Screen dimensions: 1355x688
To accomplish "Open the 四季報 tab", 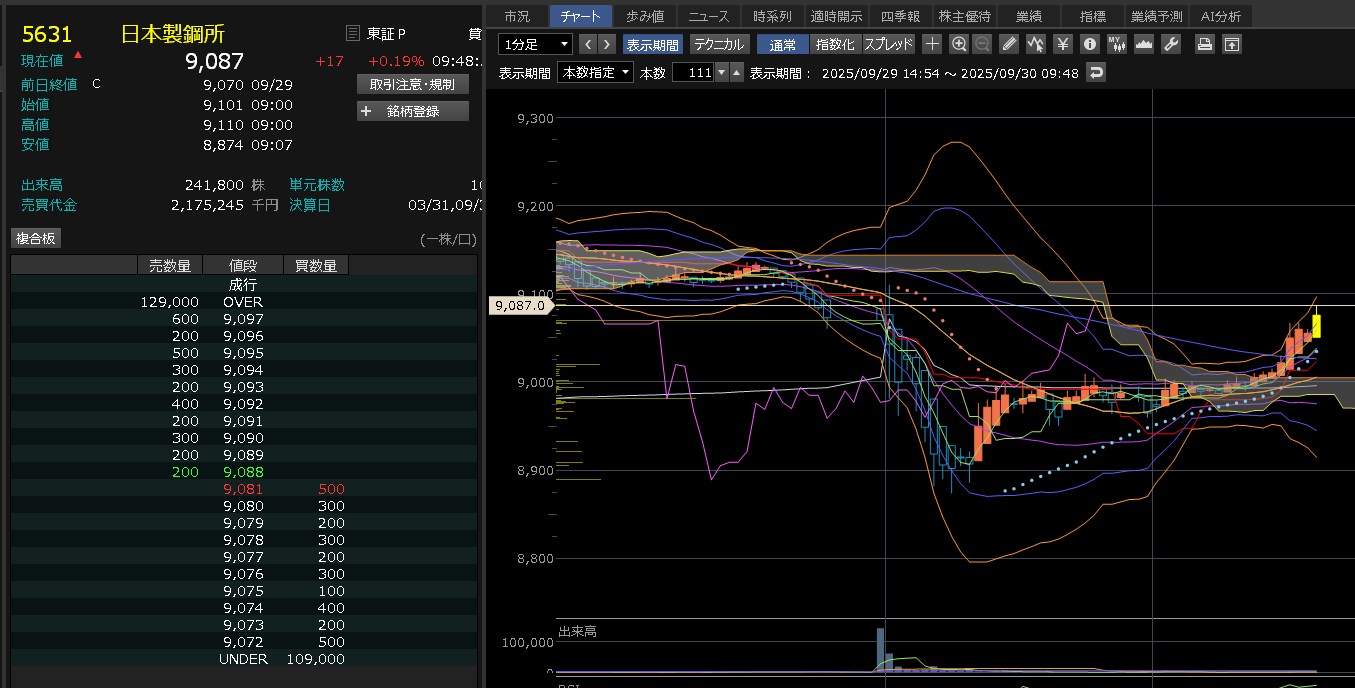I will click(x=900, y=16).
